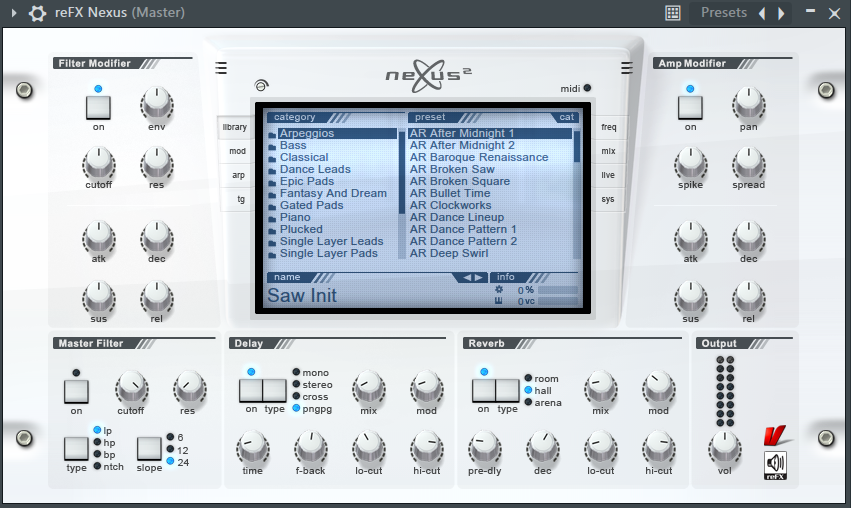Click the Output vol knob
Screen dimensions: 851x508
tap(725, 448)
